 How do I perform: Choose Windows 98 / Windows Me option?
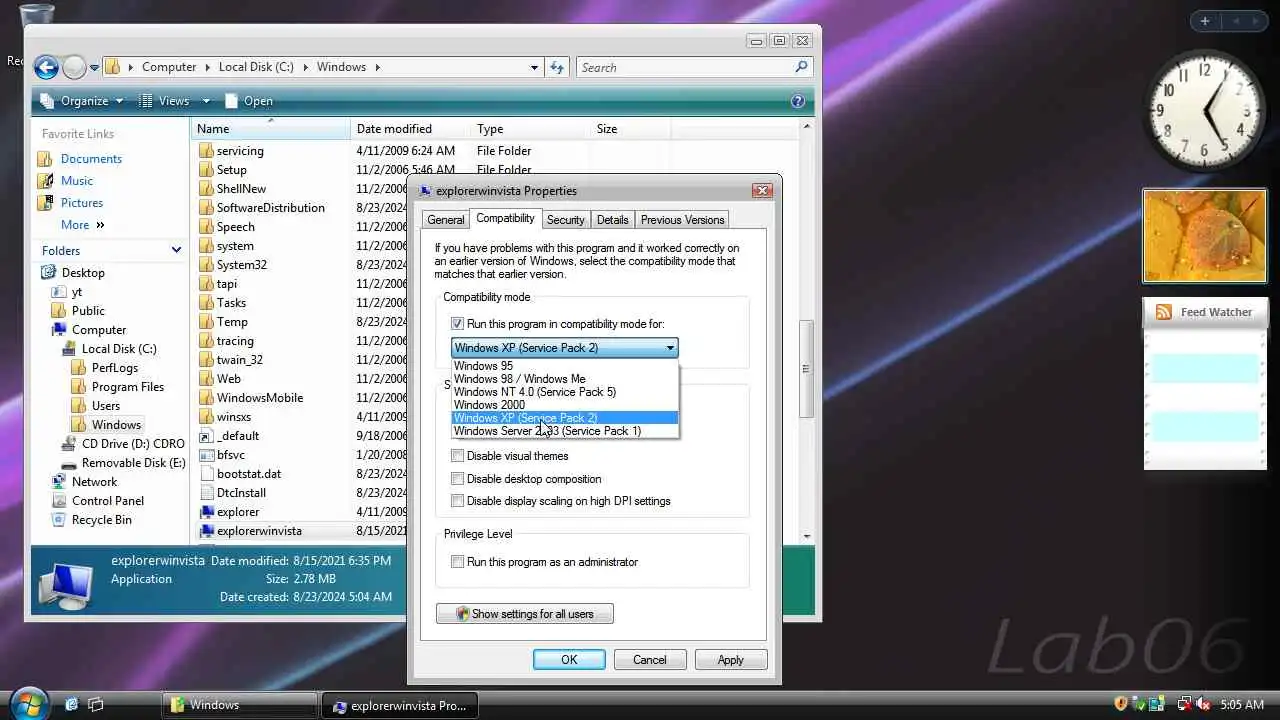coord(565,379)
